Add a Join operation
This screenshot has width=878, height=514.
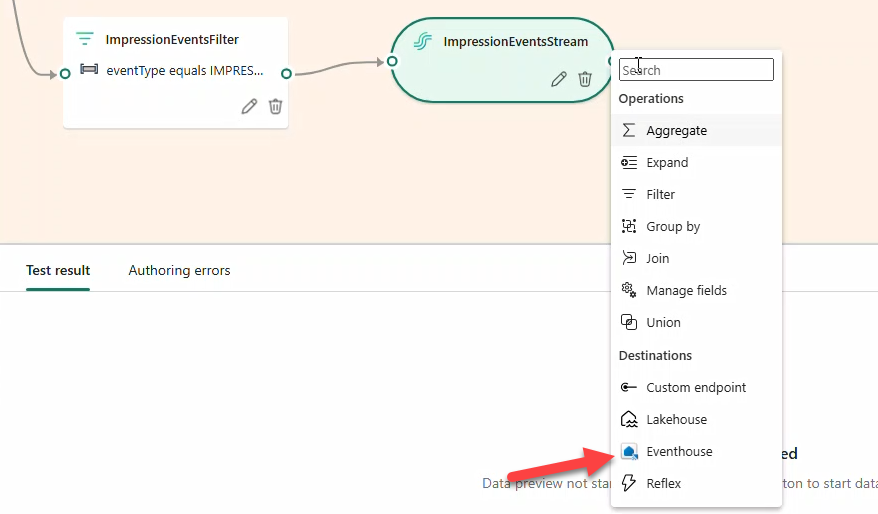point(657,259)
